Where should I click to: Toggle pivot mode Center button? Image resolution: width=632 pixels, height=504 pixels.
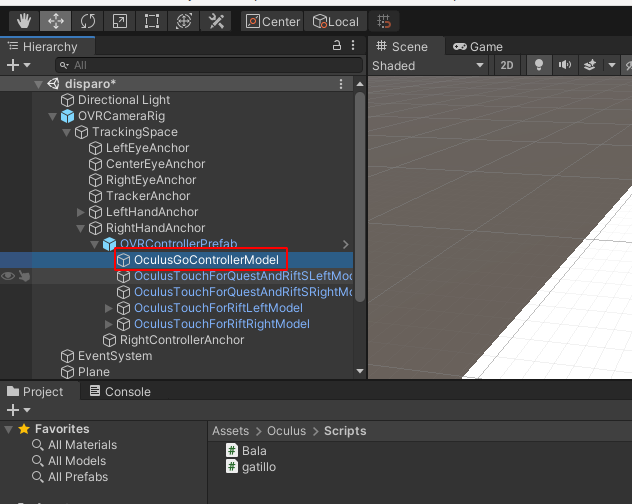click(x=272, y=21)
